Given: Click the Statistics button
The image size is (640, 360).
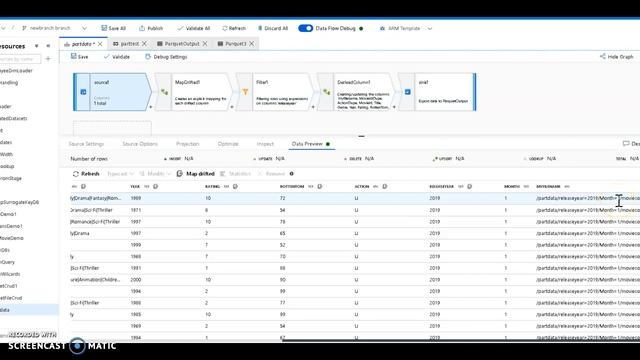Looking at the screenshot, I should [x=236, y=174].
